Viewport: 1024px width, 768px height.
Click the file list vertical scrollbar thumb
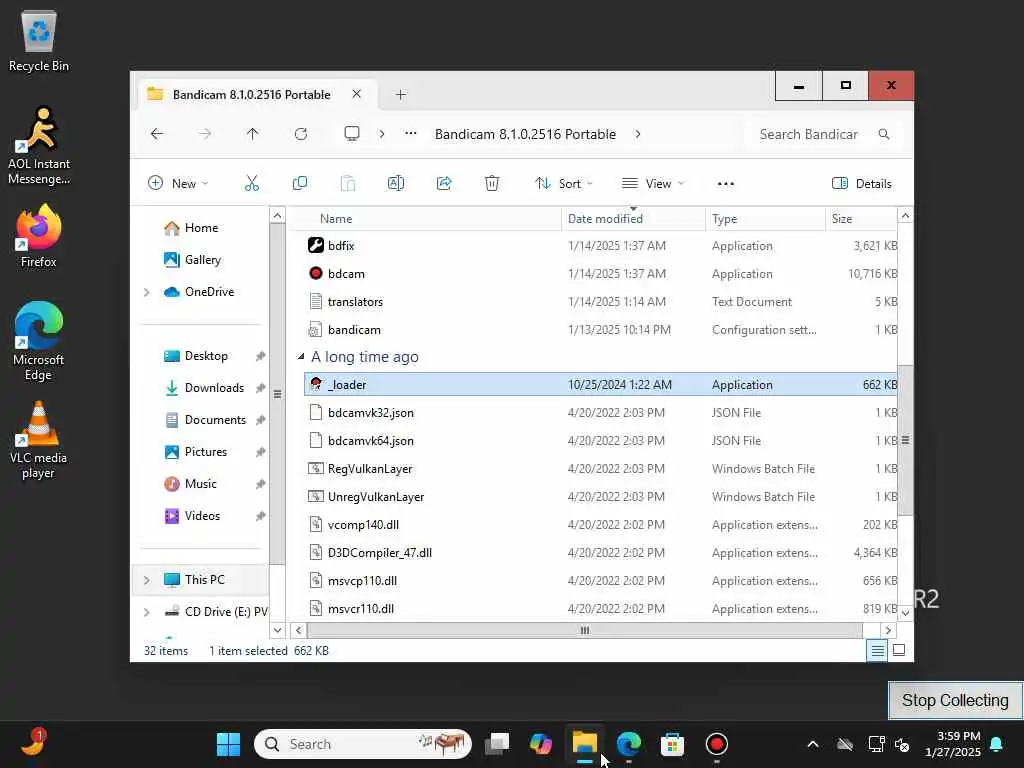point(905,440)
